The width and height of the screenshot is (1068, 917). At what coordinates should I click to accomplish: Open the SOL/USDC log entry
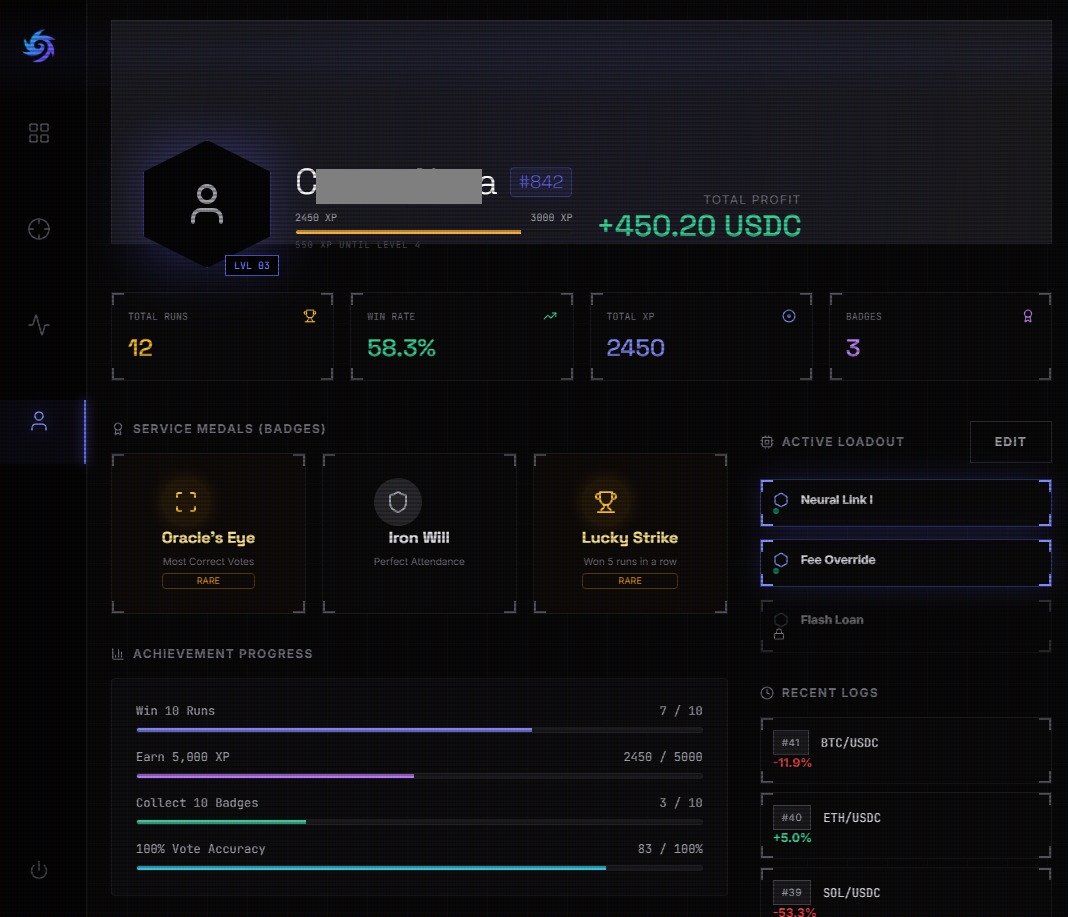(906, 893)
